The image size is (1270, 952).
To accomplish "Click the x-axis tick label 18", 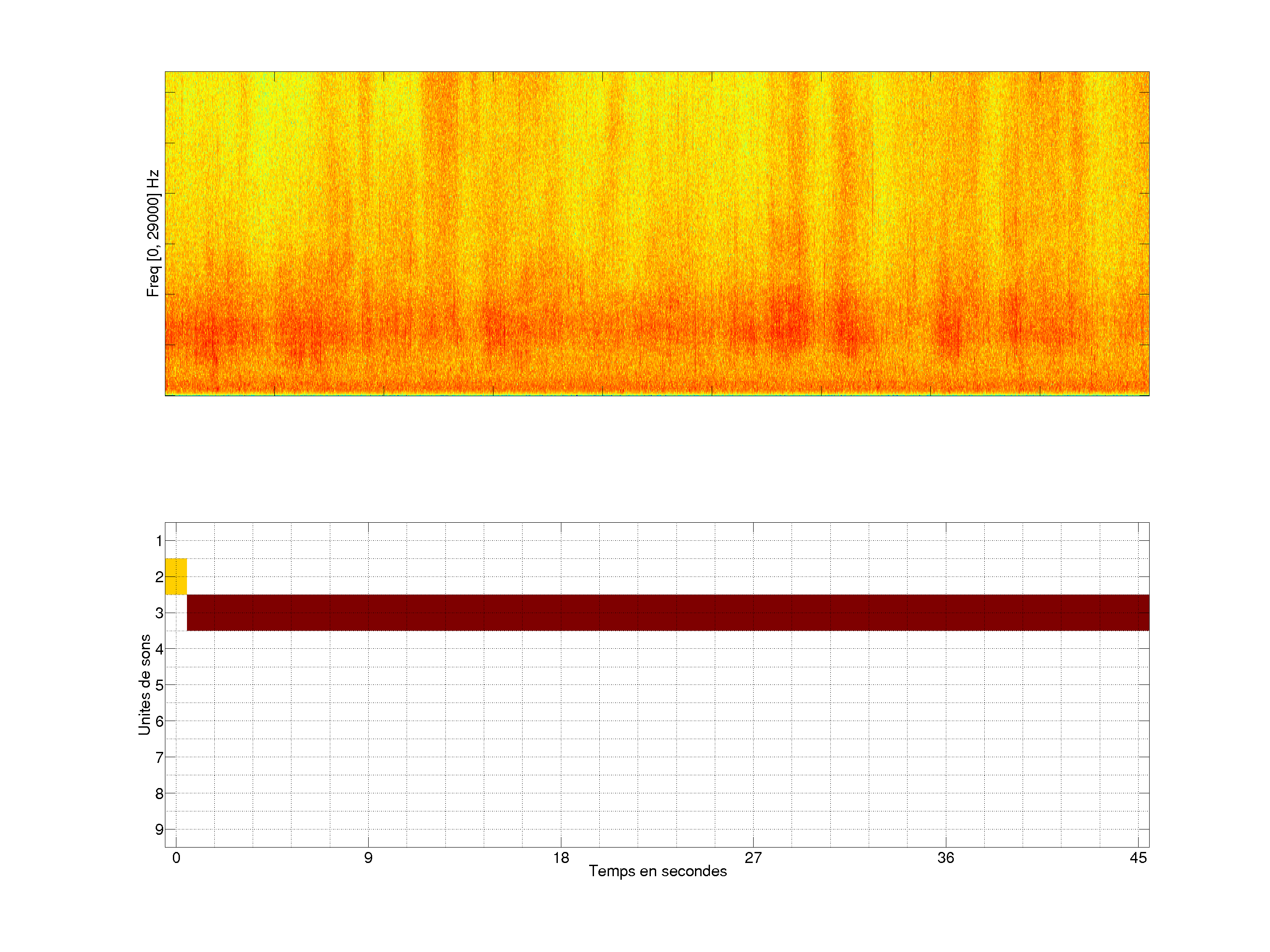I will pos(561,858).
